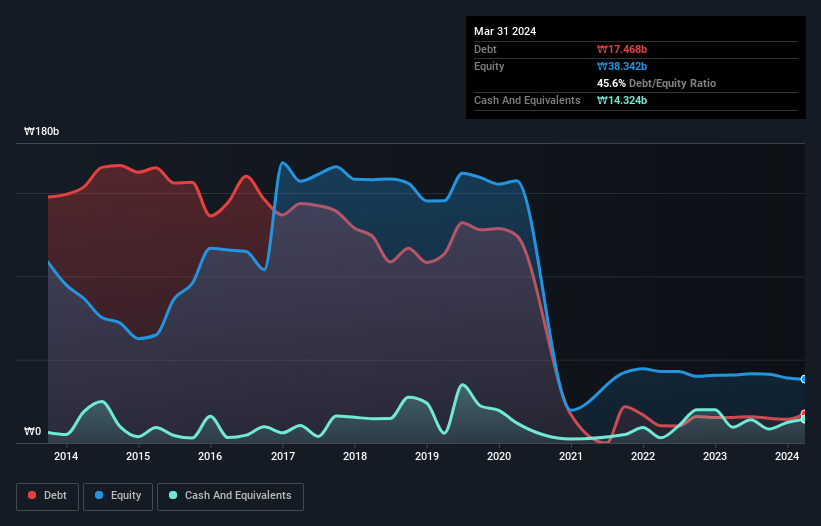This screenshot has height=526, width=821.
Task: Click the ₩180b y-axis label
Action: (x=41, y=131)
